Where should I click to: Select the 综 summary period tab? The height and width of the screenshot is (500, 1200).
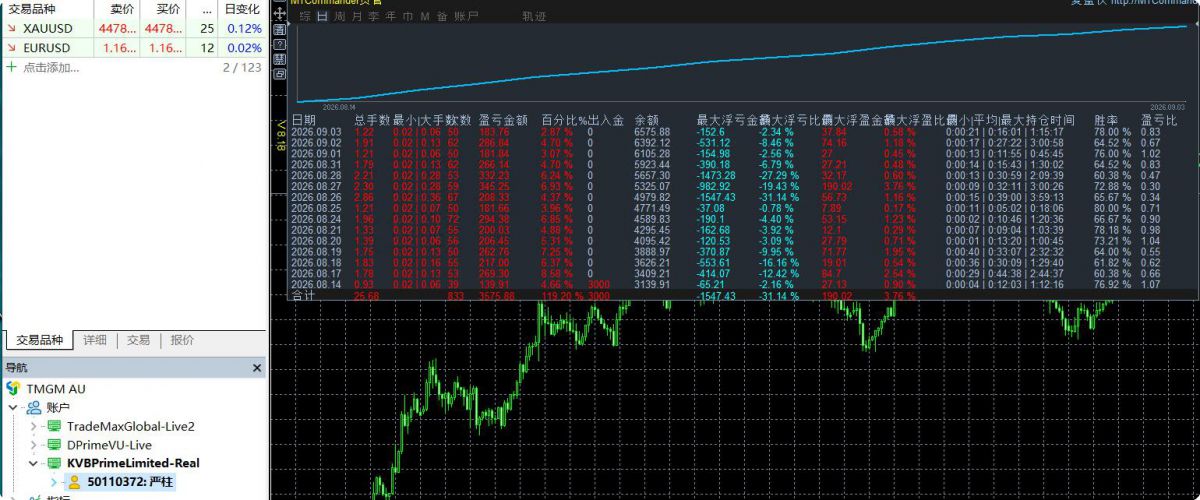307,17
